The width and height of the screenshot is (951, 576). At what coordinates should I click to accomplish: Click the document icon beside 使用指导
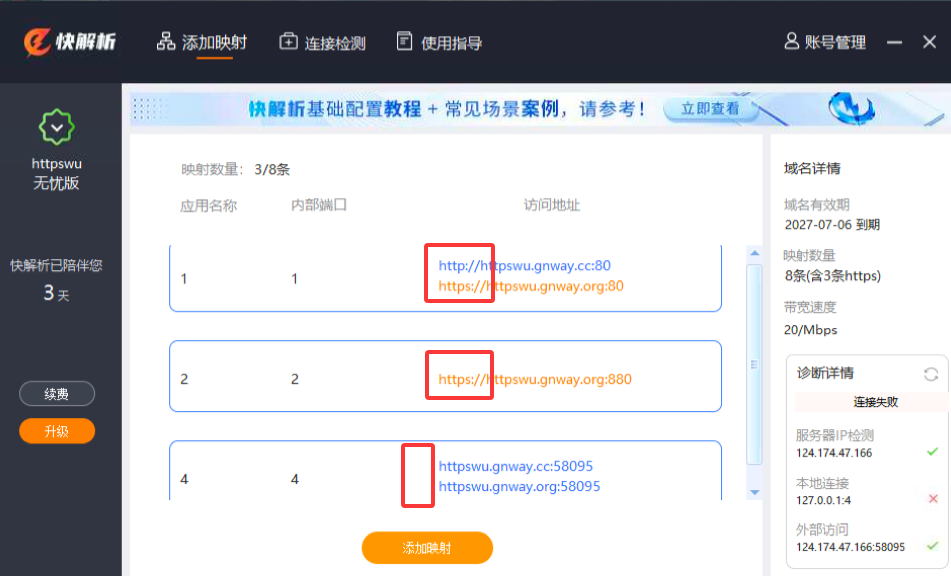click(x=405, y=41)
